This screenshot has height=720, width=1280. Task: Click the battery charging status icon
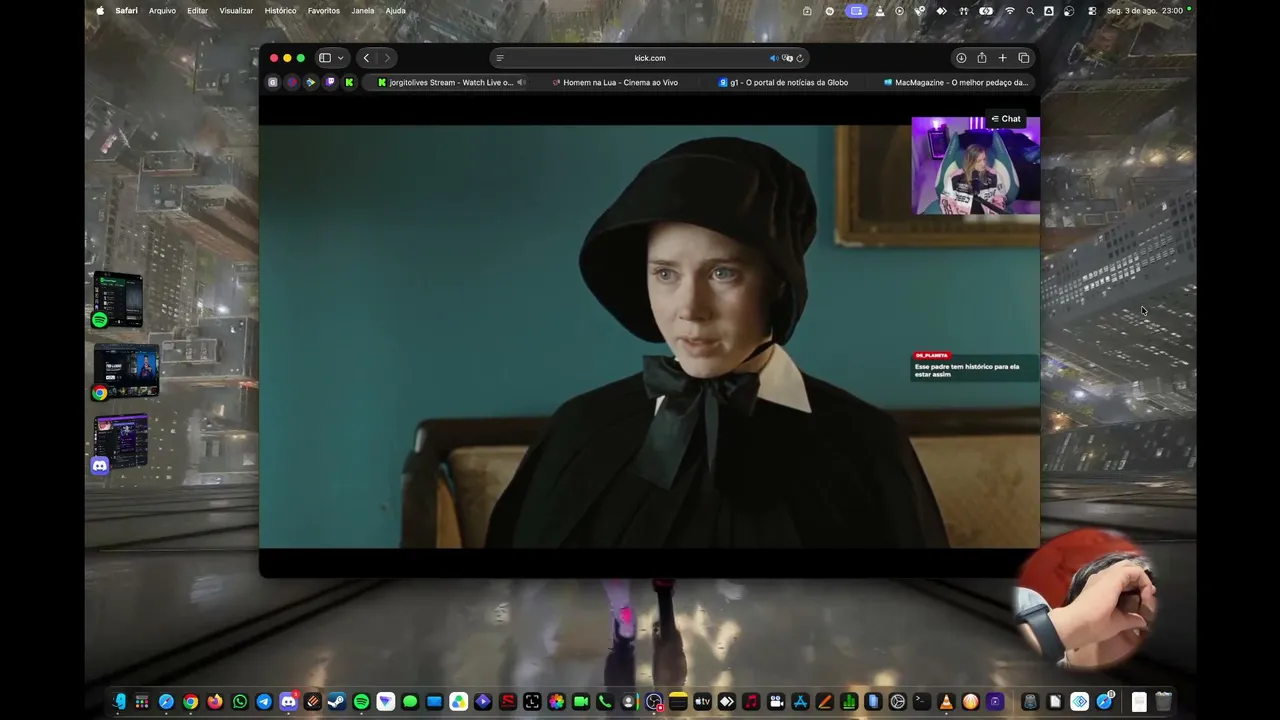(987, 11)
